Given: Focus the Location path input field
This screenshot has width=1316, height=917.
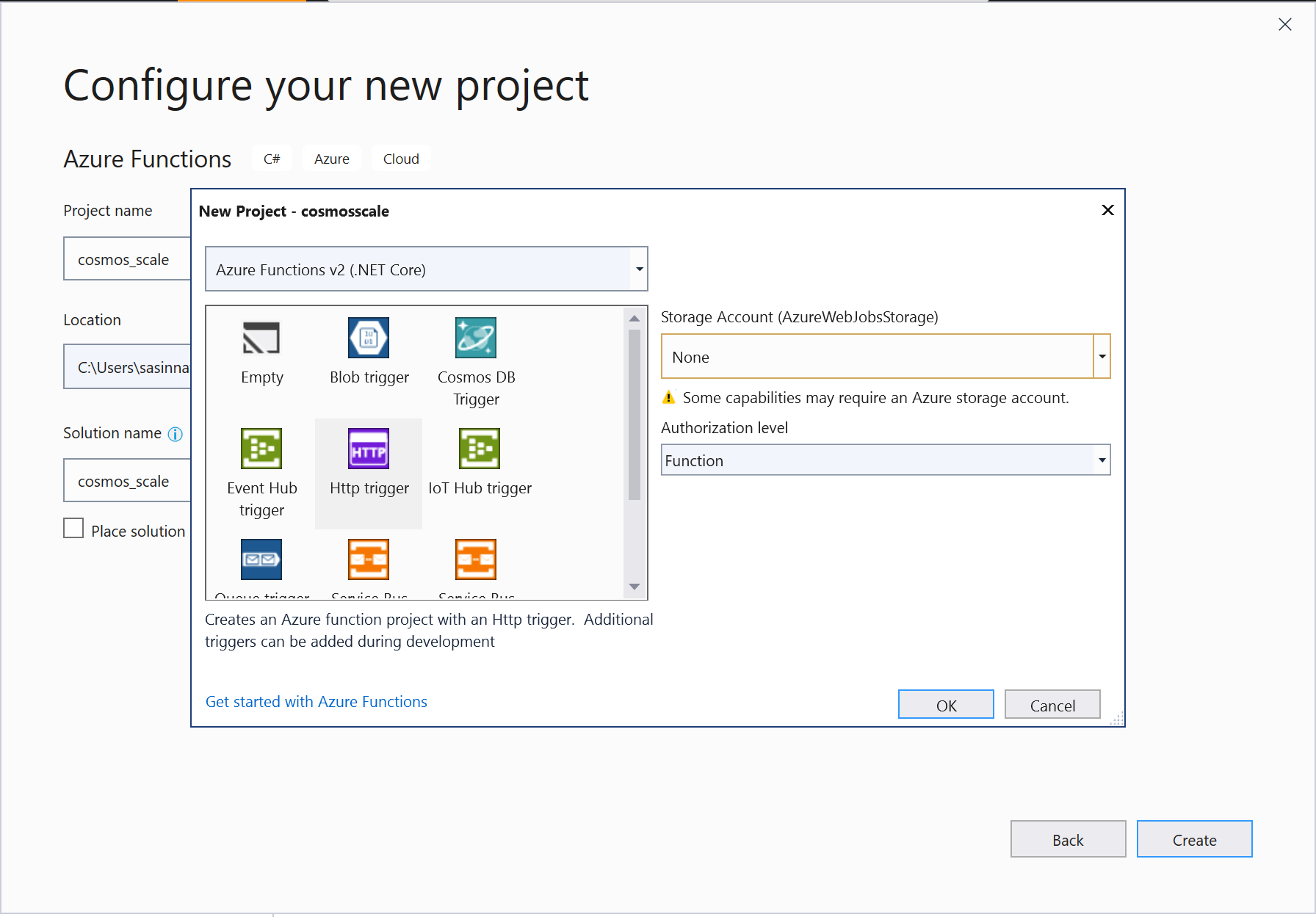Looking at the screenshot, I should coord(127,366).
